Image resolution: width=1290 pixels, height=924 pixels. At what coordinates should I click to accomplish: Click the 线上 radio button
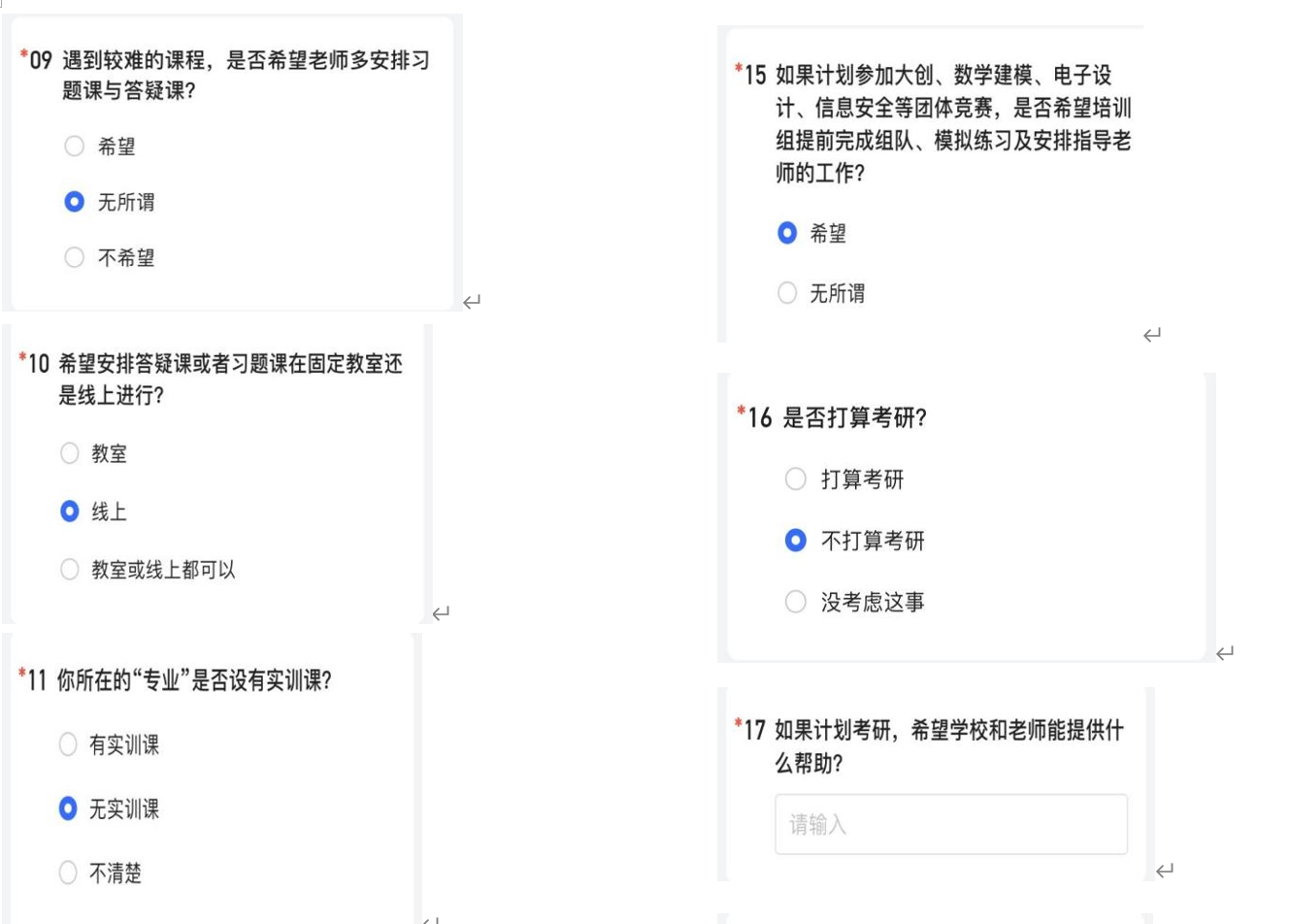69,509
